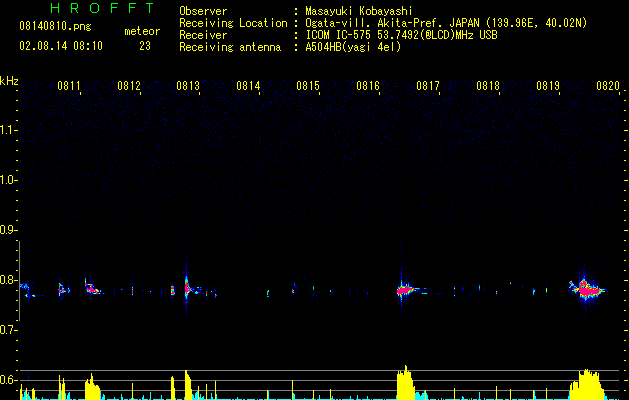
Task: Click the large meteor echo before 0820
Action: coord(588,289)
